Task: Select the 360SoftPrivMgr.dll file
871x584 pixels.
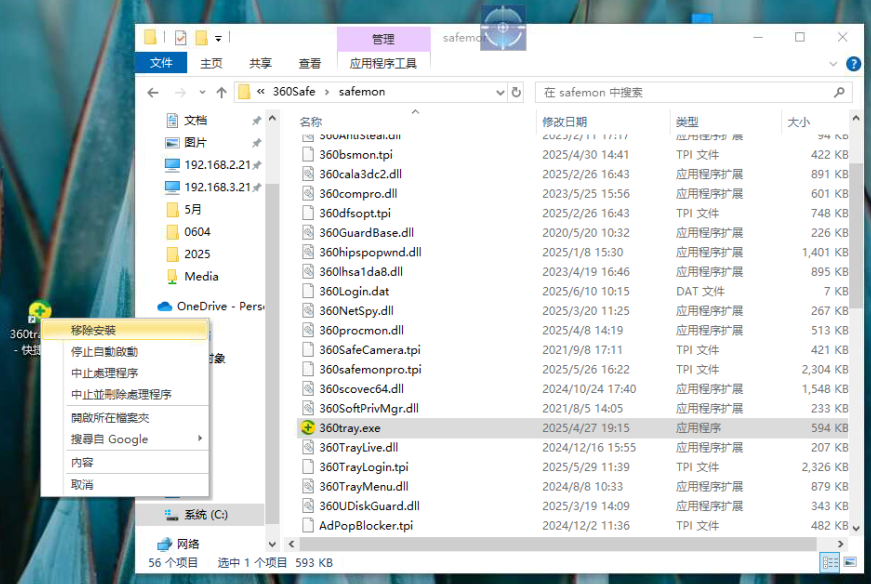Action: click(369, 408)
